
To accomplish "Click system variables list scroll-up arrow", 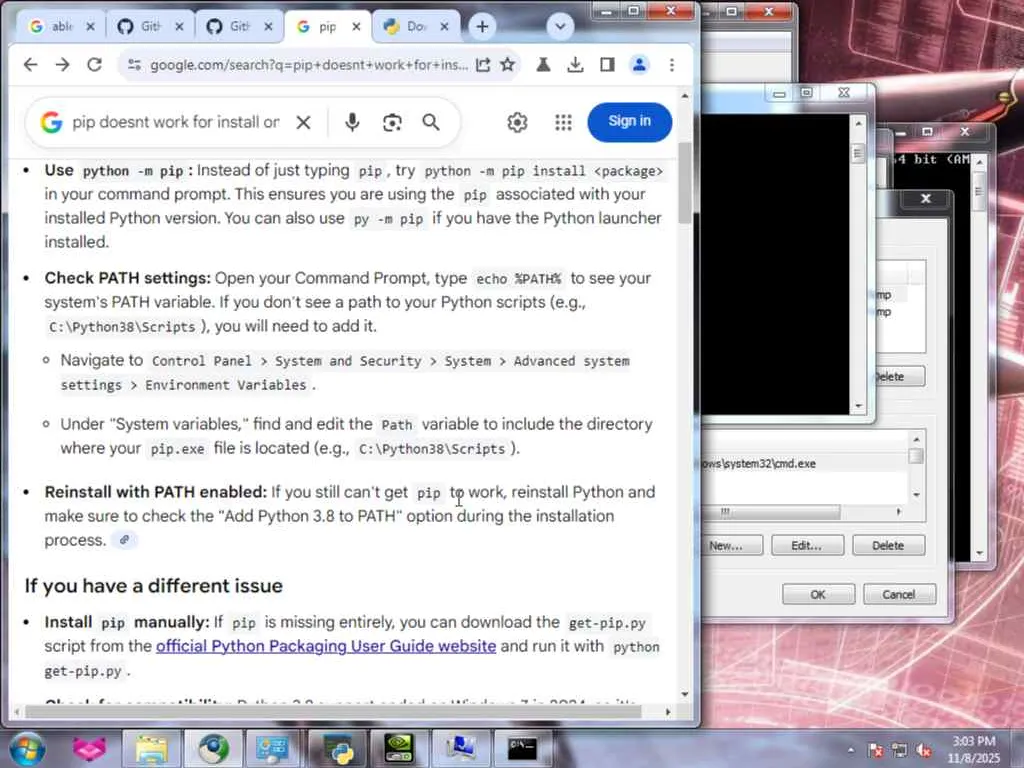I will (x=916, y=439).
